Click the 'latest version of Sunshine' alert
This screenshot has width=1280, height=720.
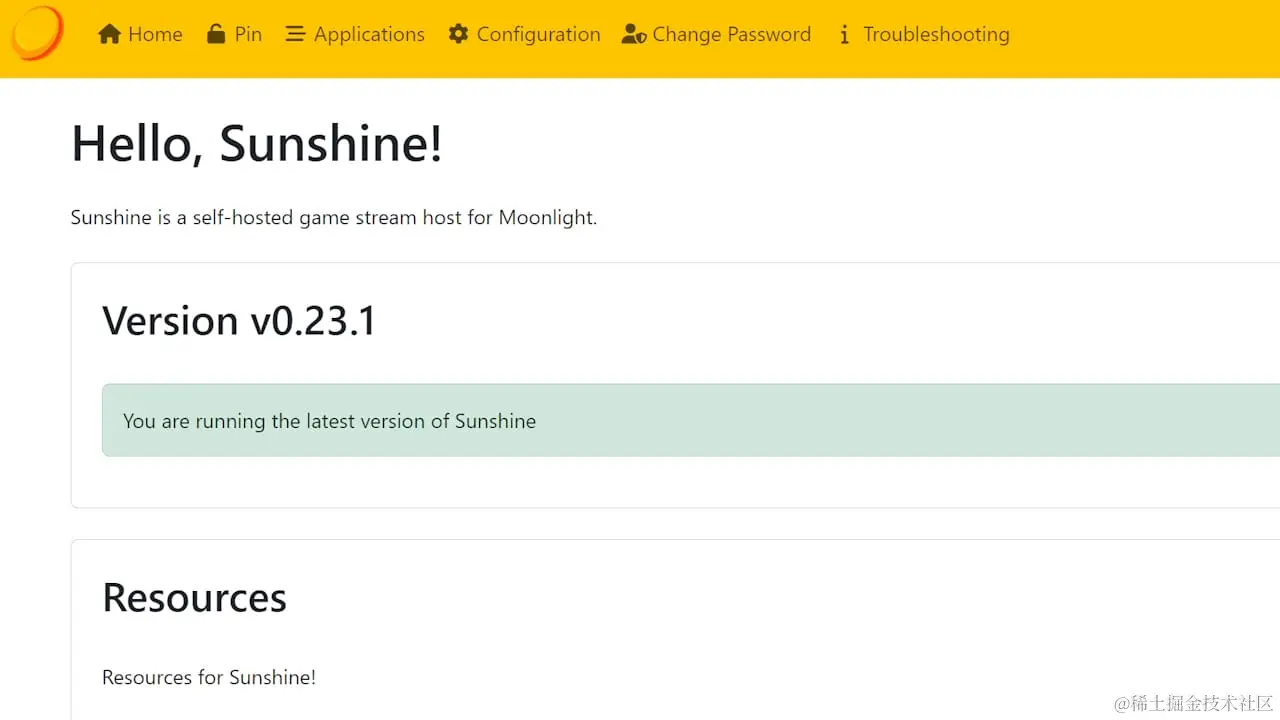click(x=691, y=420)
